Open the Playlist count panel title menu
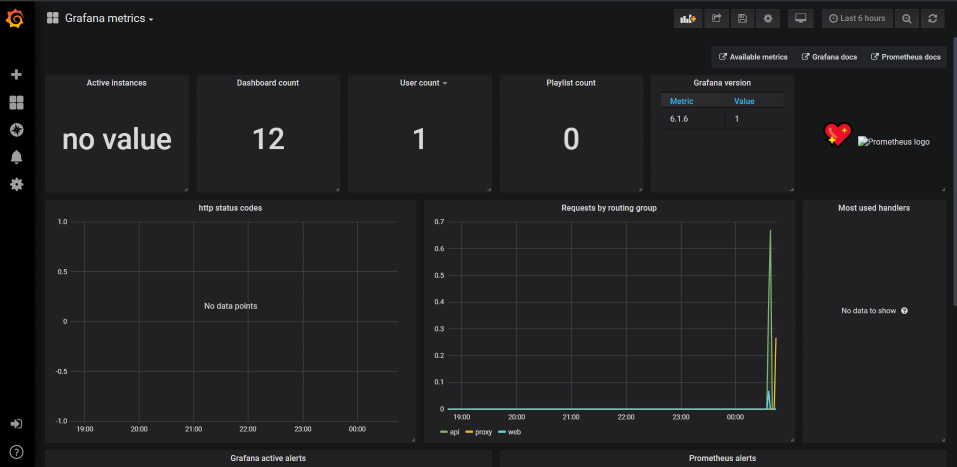This screenshot has width=957, height=467. [571, 83]
